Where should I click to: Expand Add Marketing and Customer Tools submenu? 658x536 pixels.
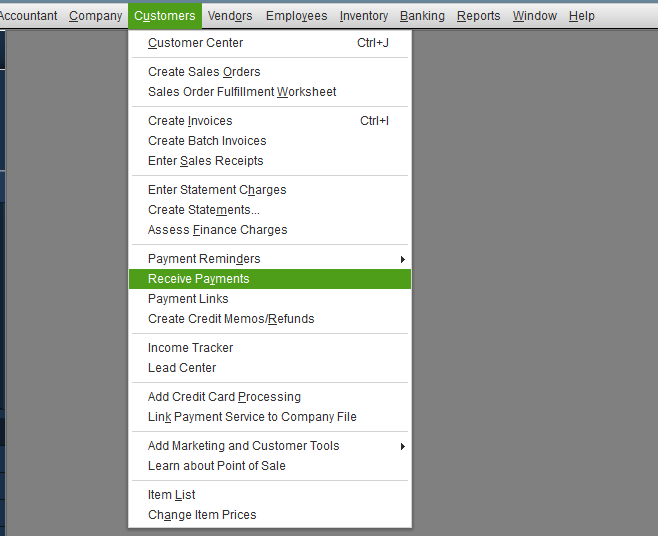tap(402, 446)
